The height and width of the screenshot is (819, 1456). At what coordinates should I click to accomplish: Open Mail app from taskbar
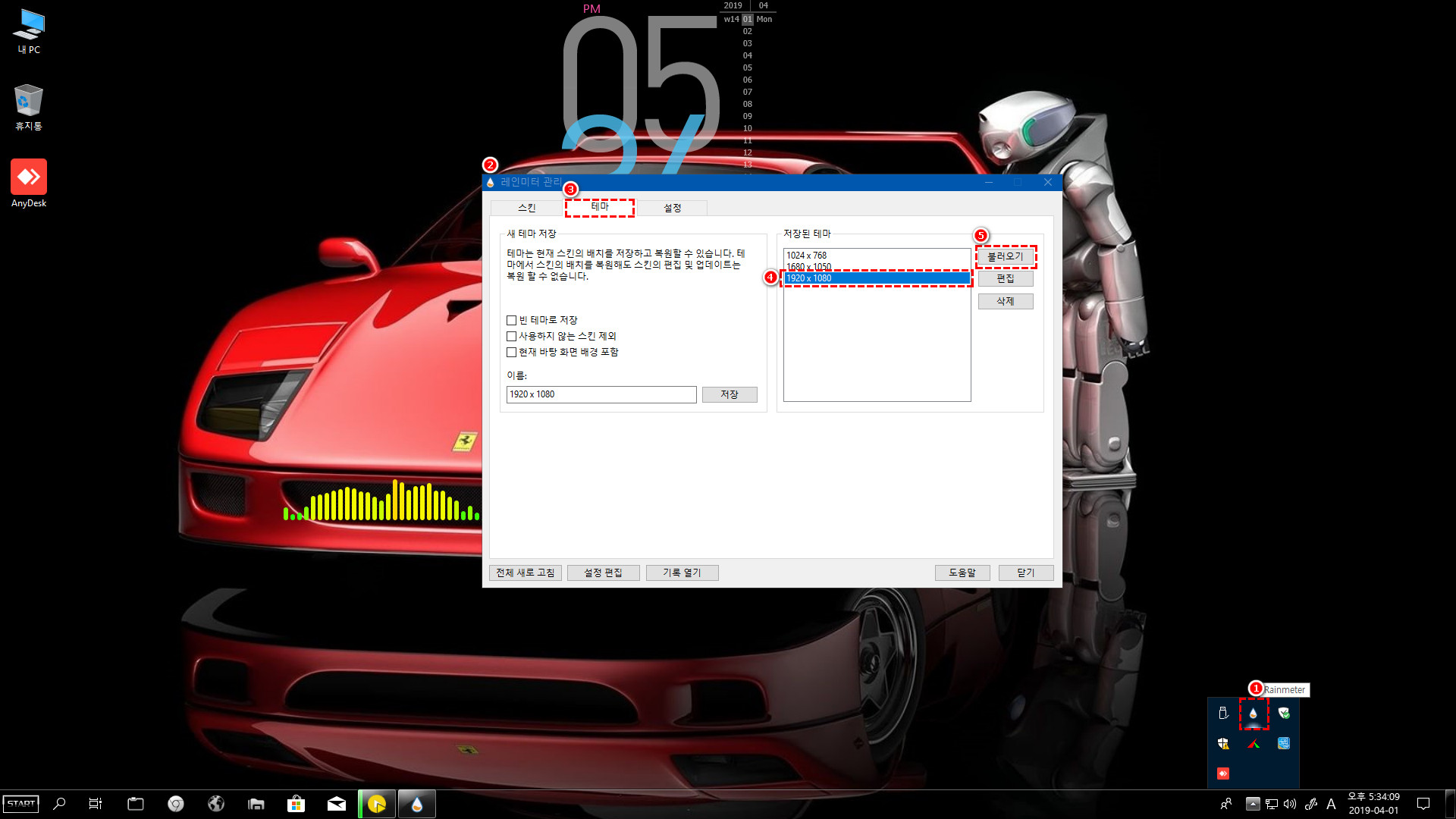pyautogui.click(x=337, y=804)
